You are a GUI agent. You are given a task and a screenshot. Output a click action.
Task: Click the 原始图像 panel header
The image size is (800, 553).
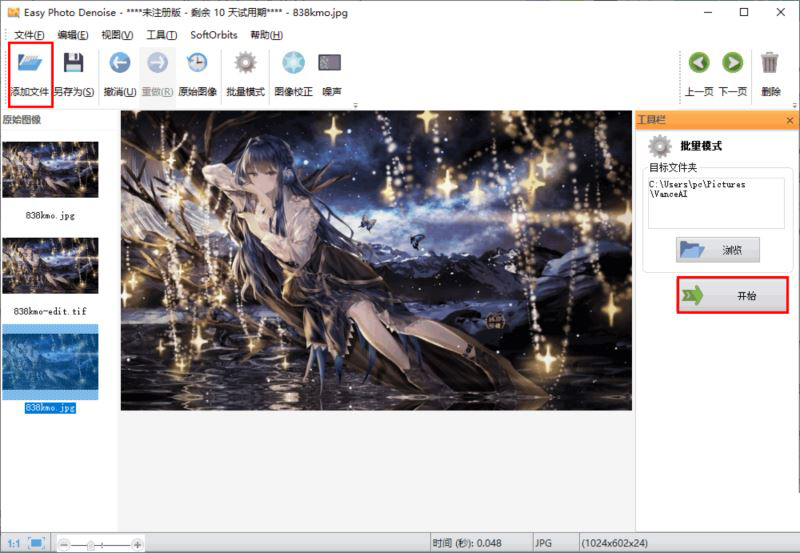(21, 120)
